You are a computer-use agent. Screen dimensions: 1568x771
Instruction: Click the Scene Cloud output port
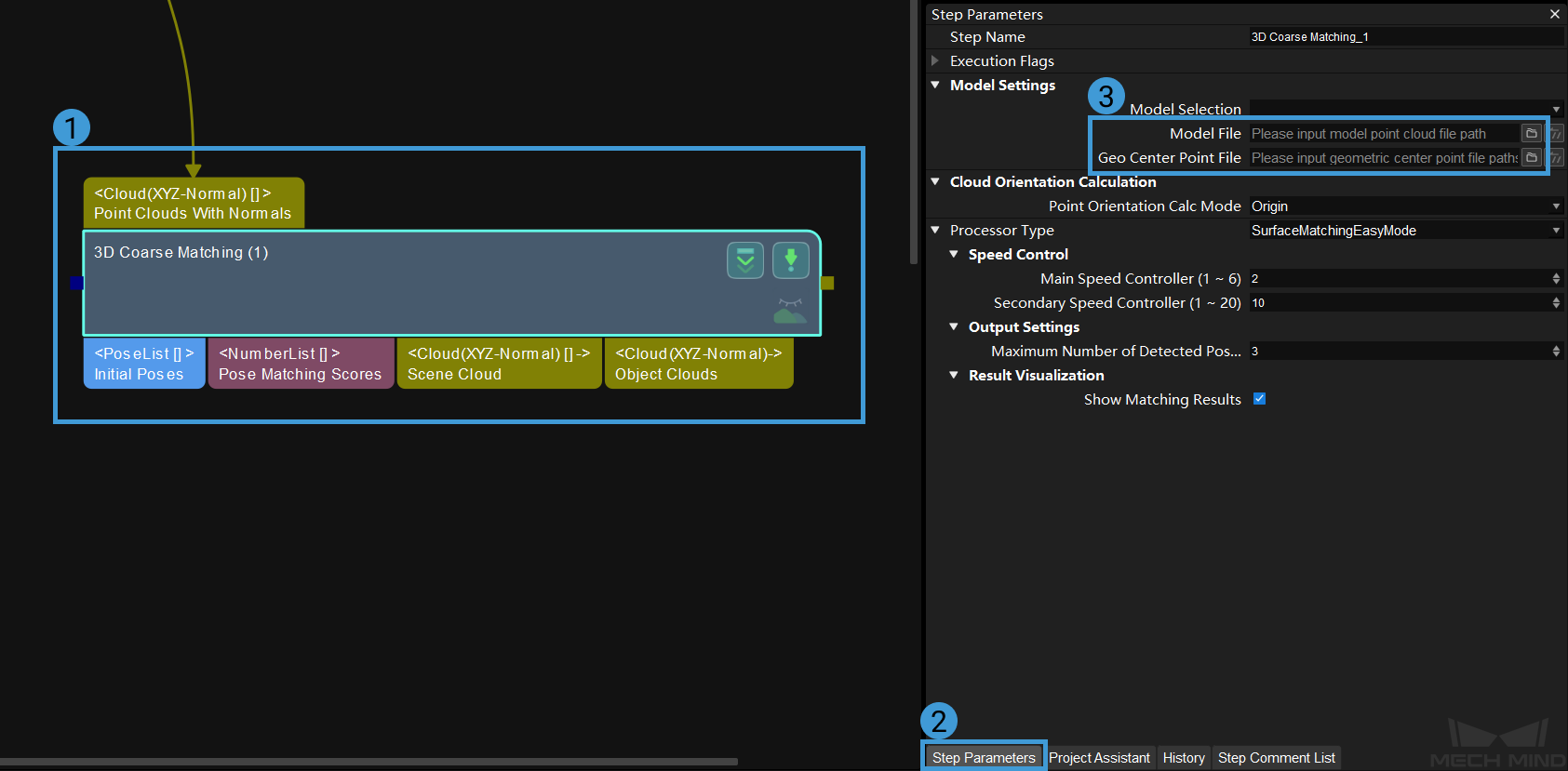point(498,364)
